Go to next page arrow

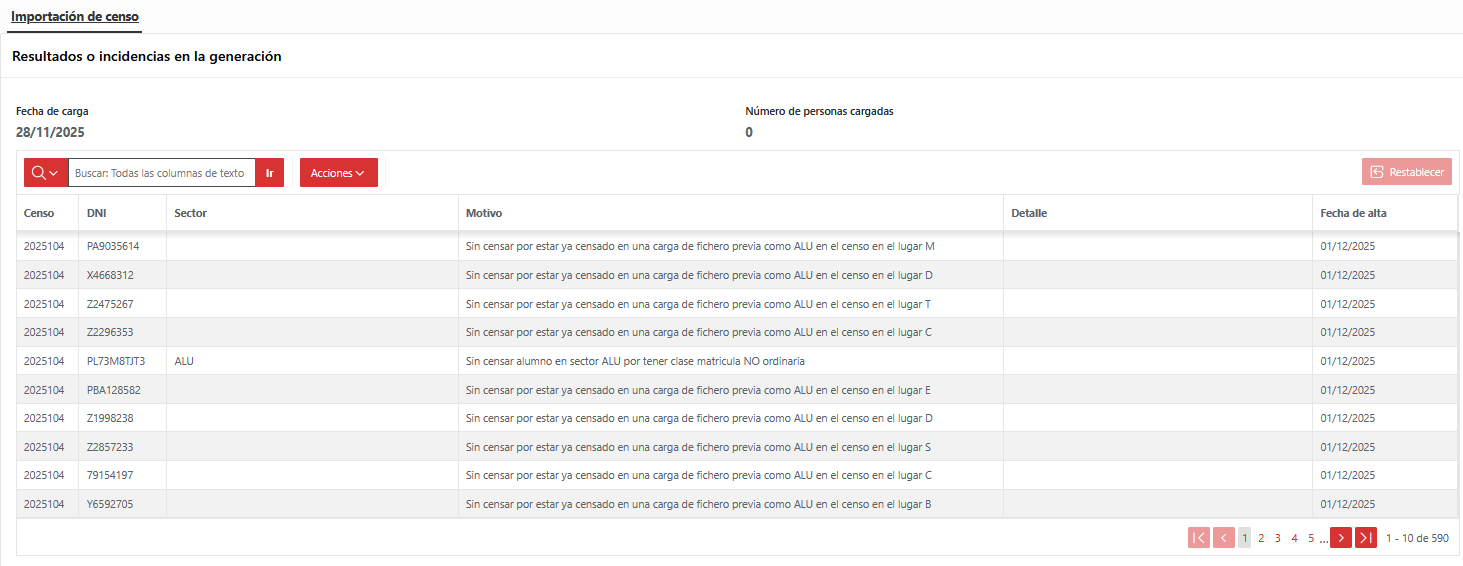click(x=1341, y=538)
